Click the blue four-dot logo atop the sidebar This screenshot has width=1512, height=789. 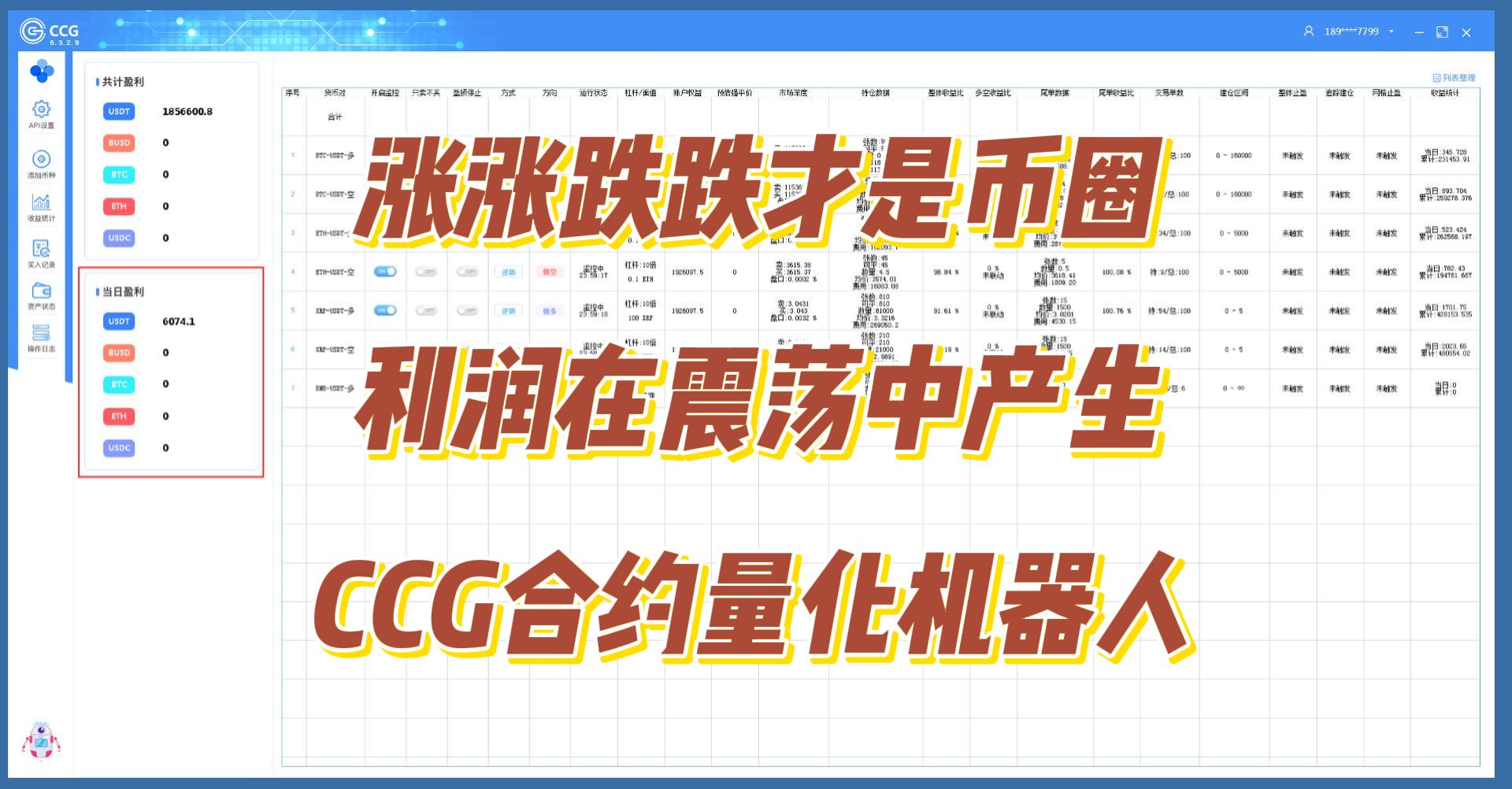pyautogui.click(x=42, y=72)
